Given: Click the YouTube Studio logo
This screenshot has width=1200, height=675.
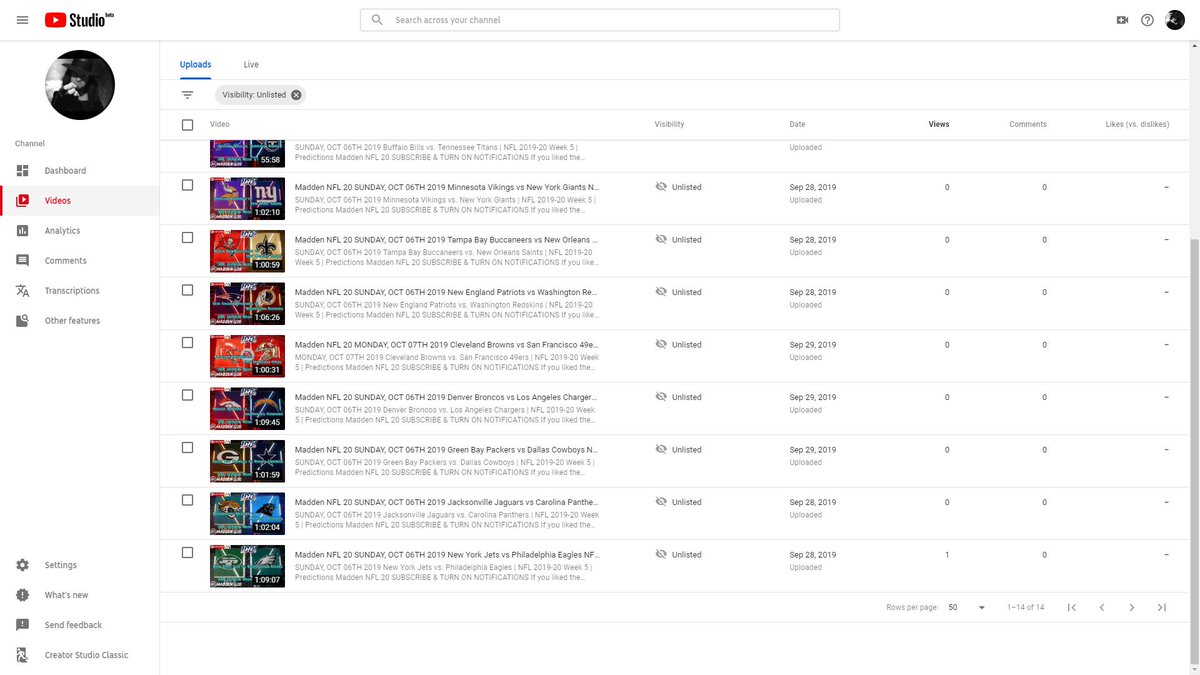Looking at the screenshot, I should point(80,20).
